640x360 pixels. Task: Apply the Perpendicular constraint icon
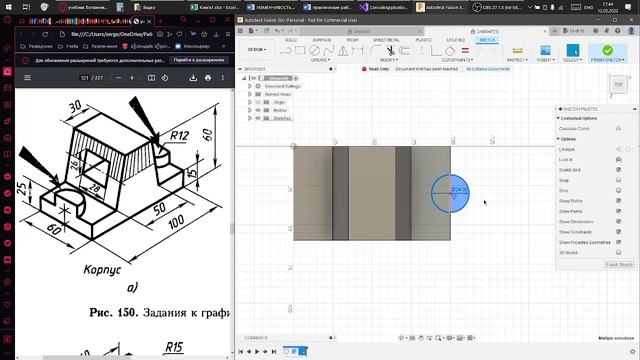click(436, 51)
